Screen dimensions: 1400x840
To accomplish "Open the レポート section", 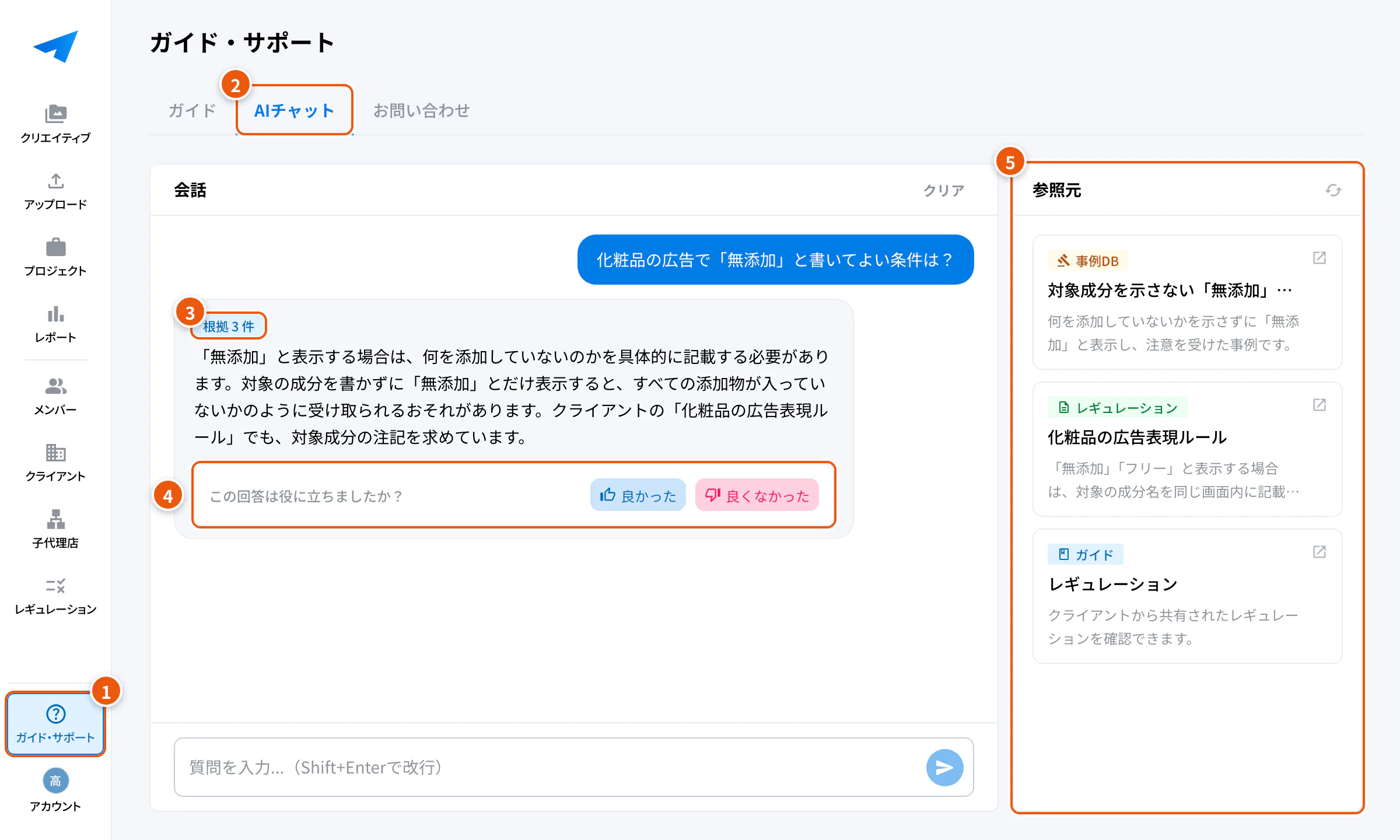I will click(55, 324).
